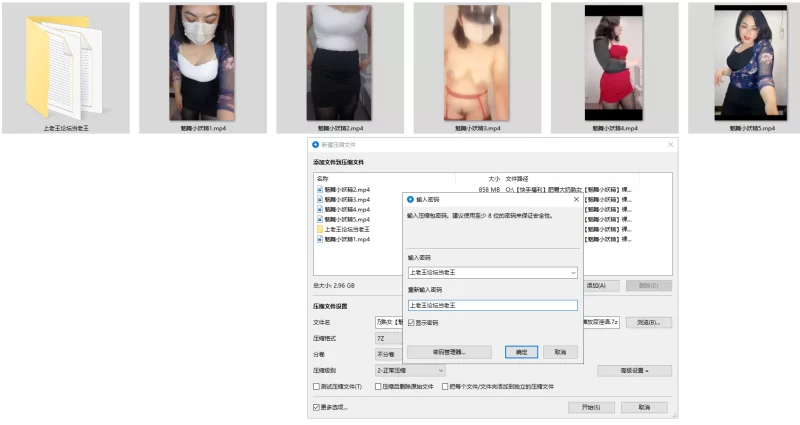The image size is (800, 425).
Task: Click the 名称 column header
Action: 322,178
